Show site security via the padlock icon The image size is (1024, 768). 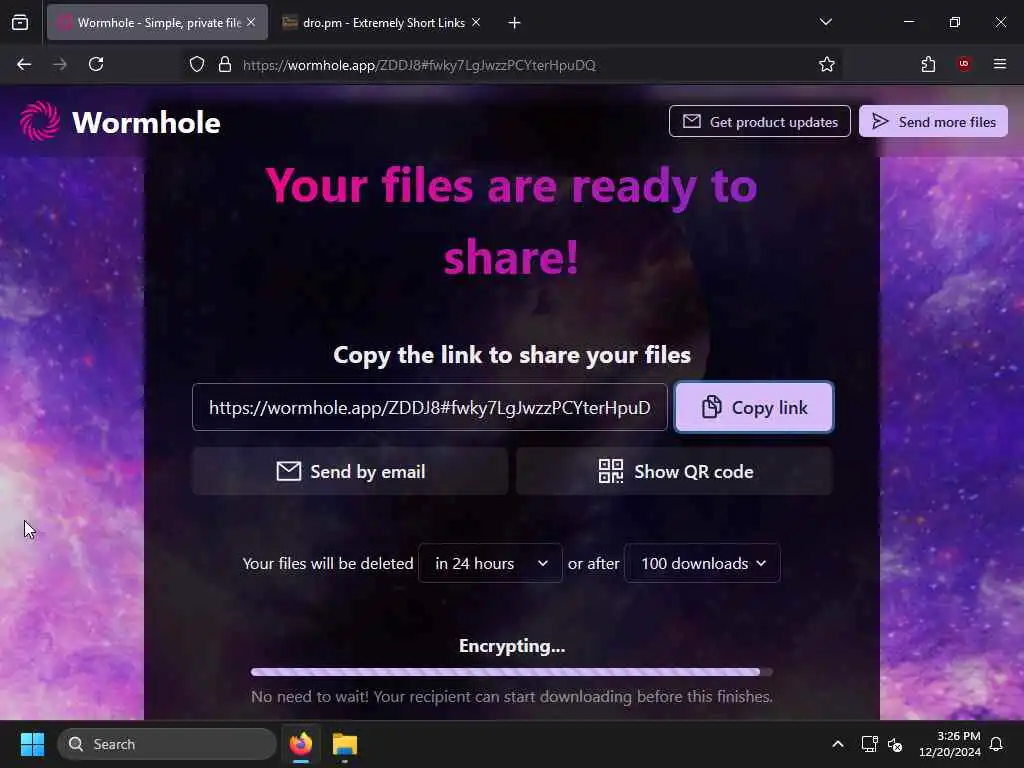(225, 65)
